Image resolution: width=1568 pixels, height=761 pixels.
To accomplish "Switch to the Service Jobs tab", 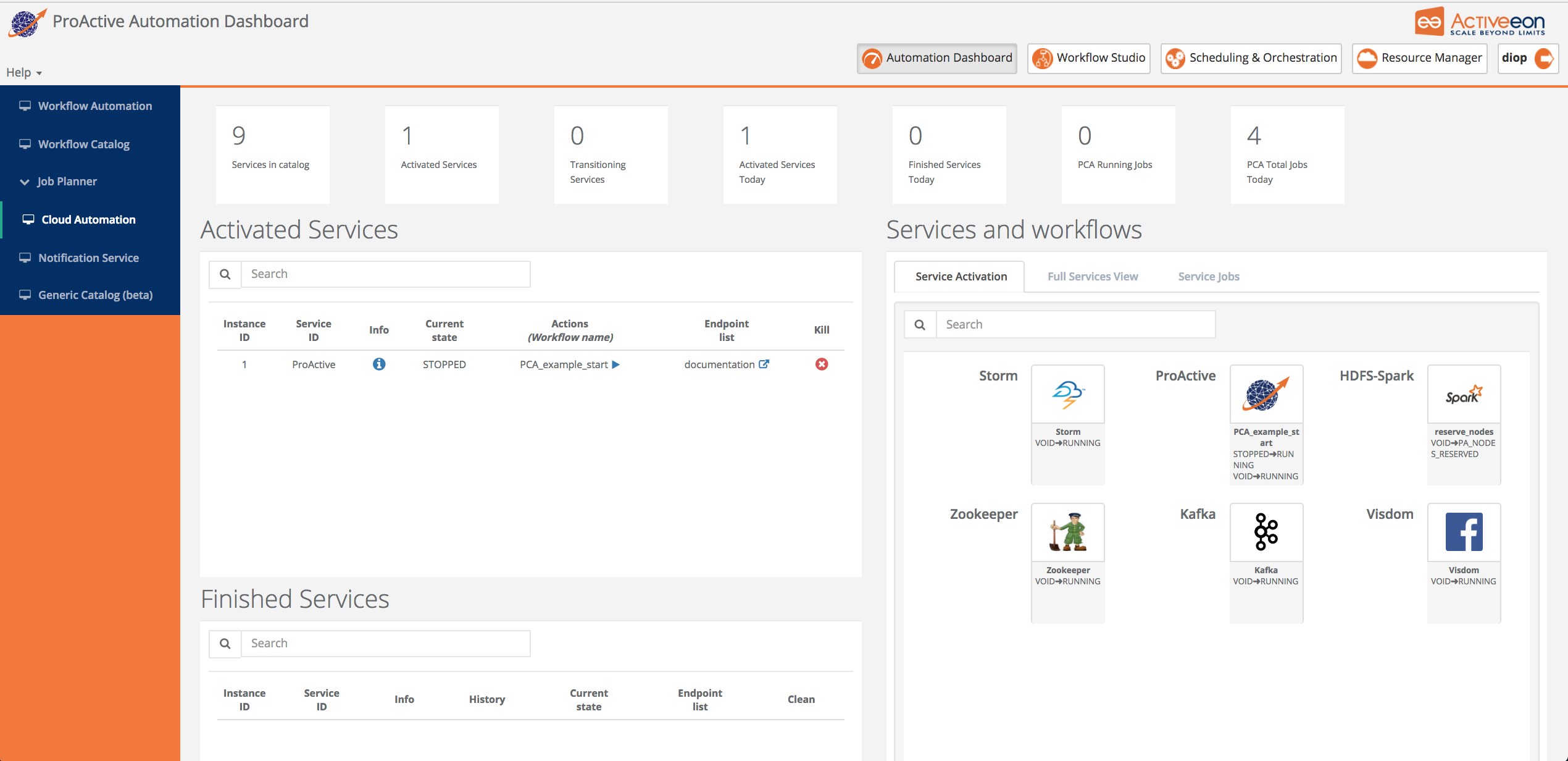I will [x=1208, y=277].
